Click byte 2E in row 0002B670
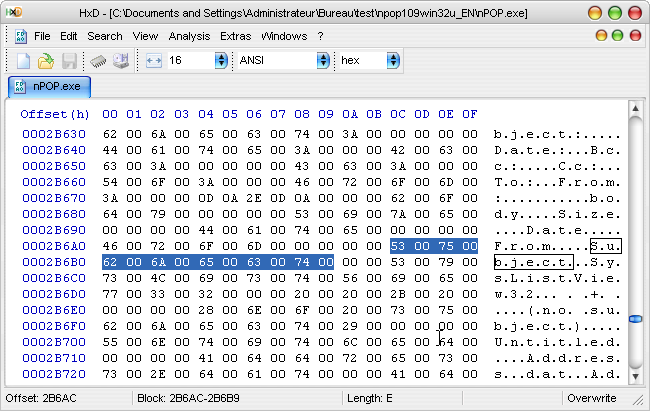Viewport: 650px width, 411px height. pos(254,198)
